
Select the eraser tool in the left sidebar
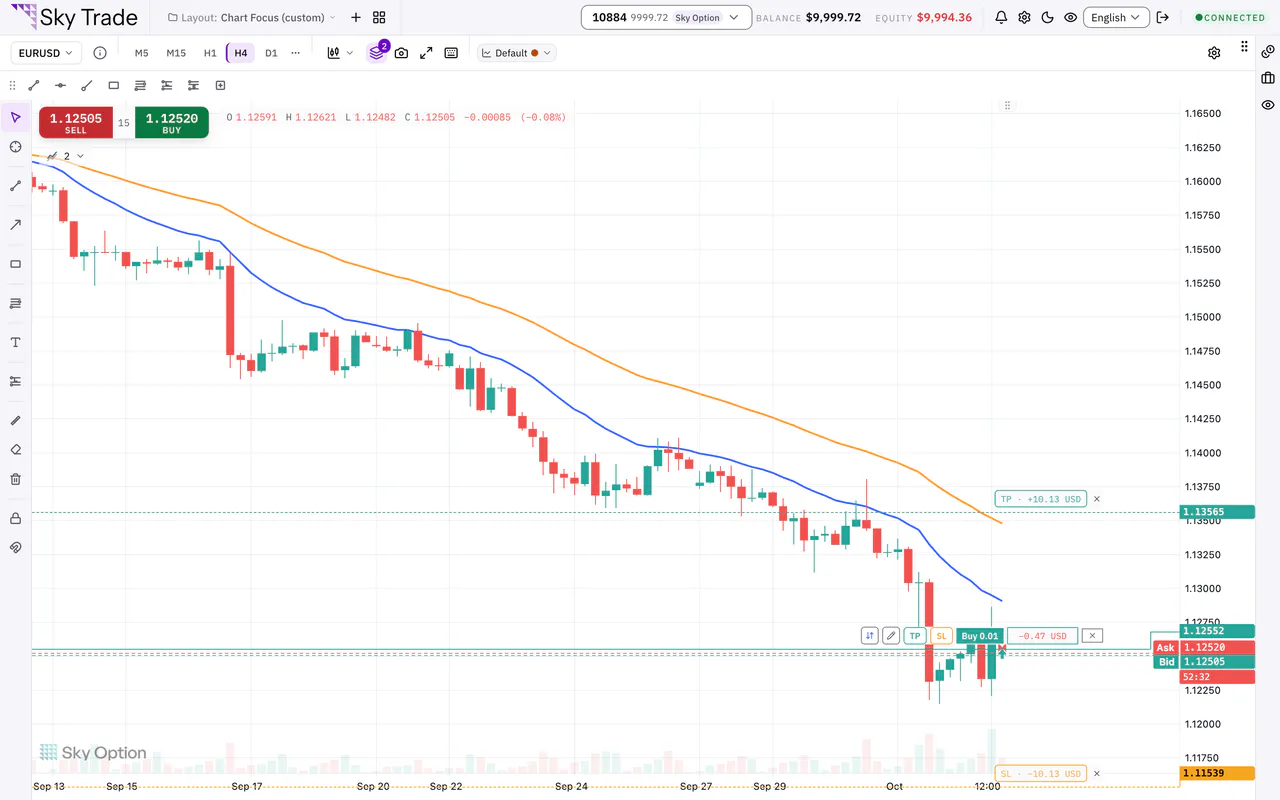[16, 449]
